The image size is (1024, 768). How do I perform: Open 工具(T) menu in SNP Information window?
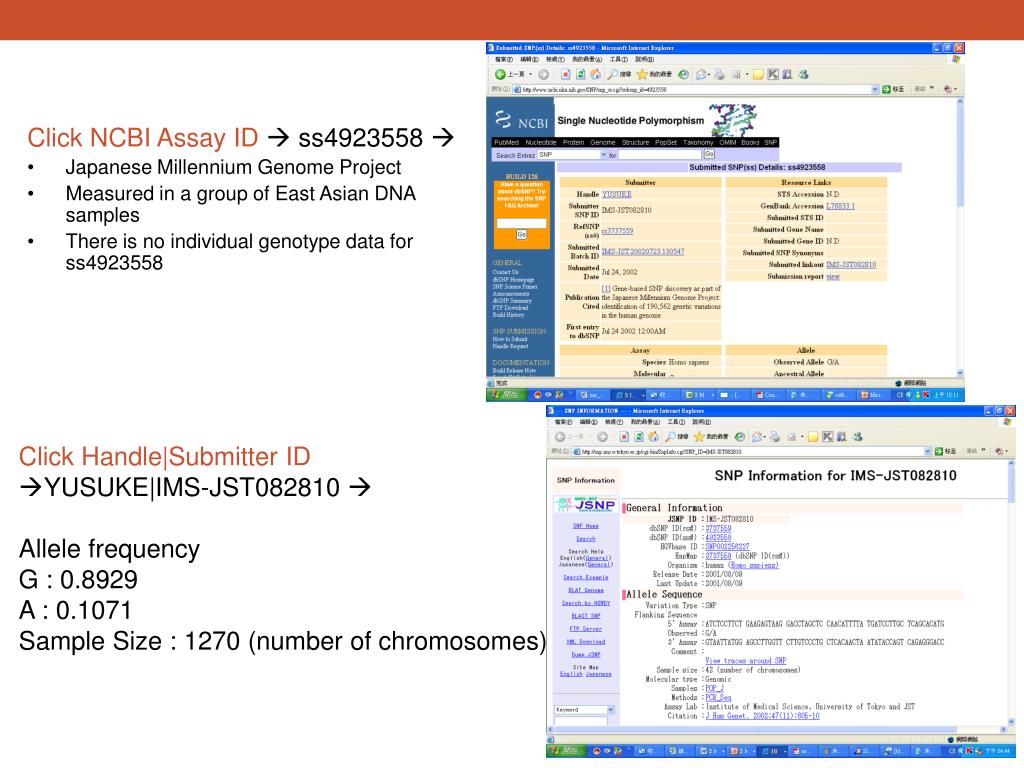676,422
